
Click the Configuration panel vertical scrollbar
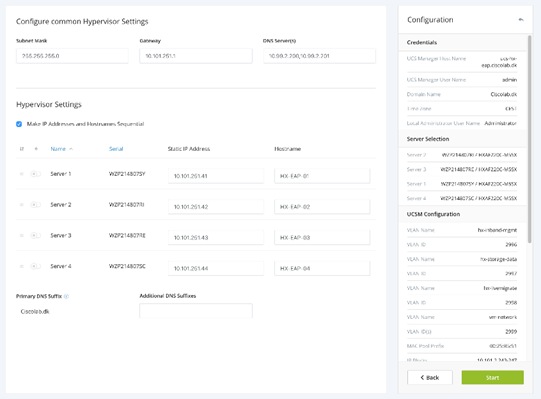(530, 139)
